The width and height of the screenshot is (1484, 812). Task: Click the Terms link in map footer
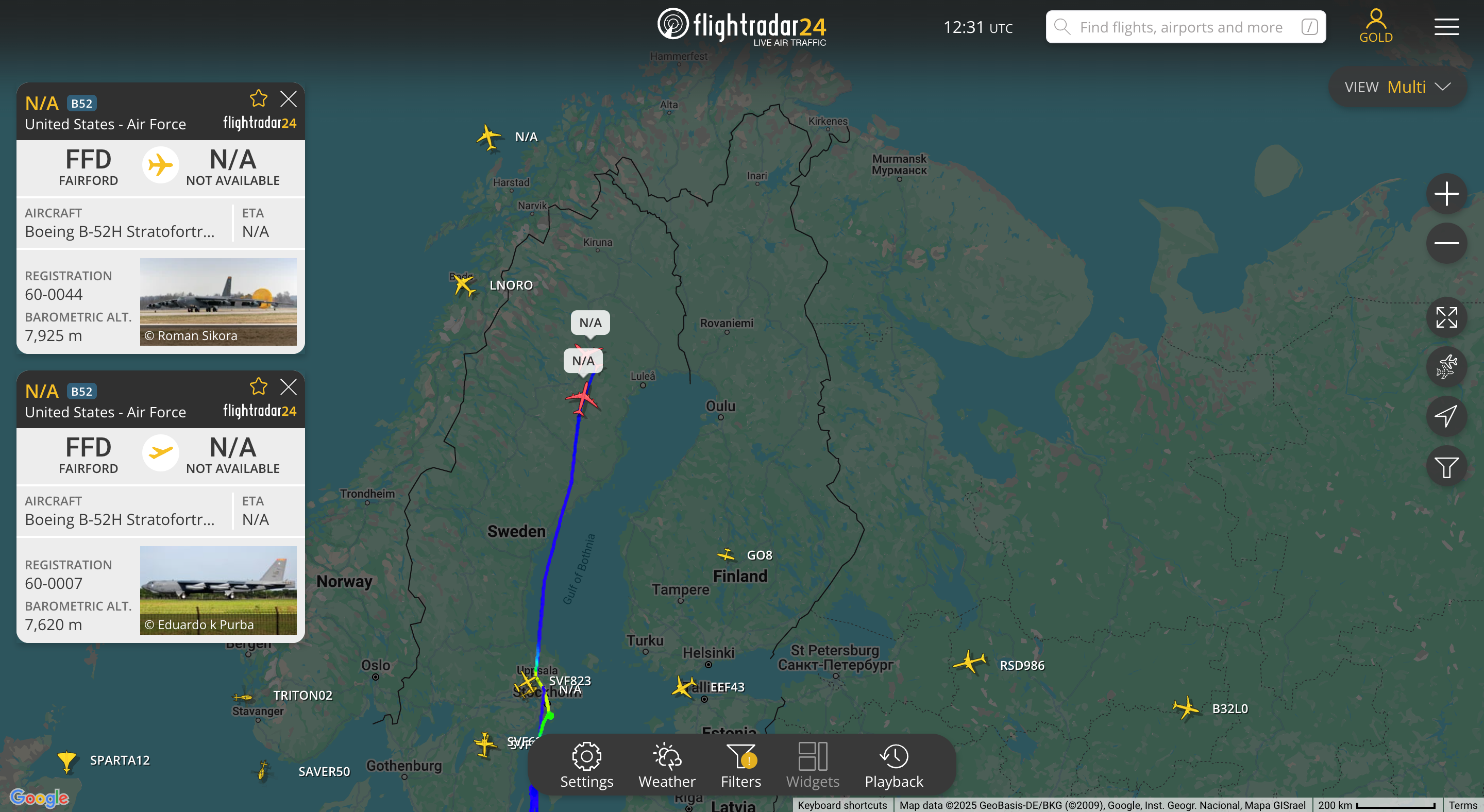click(x=1463, y=805)
